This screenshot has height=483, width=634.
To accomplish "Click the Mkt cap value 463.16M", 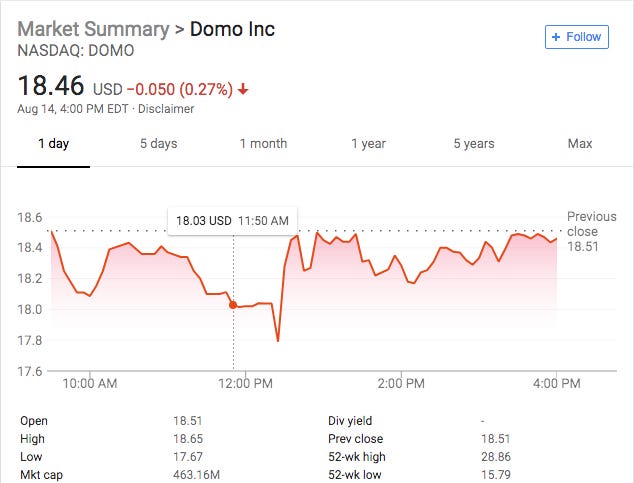I will [x=197, y=475].
